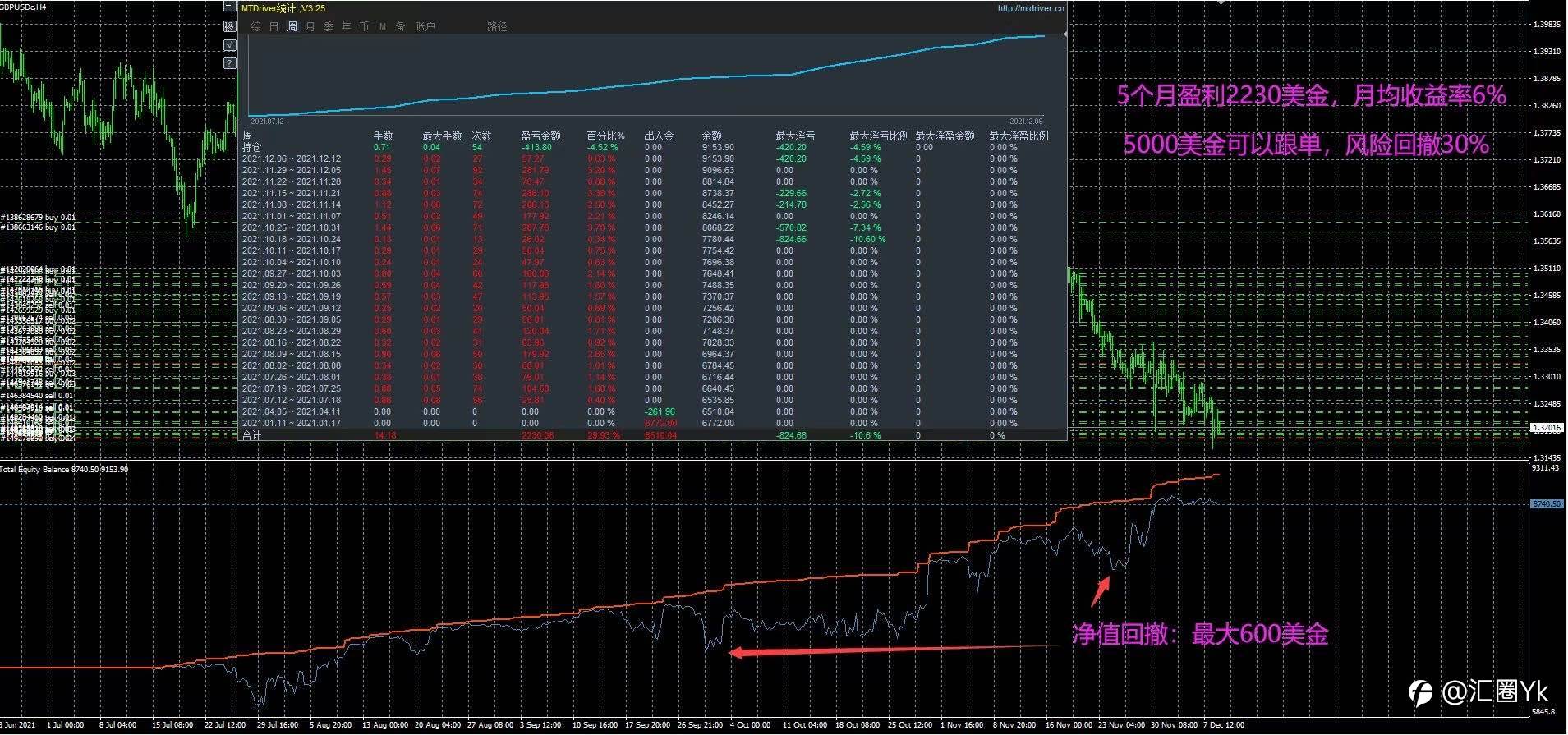Image resolution: width=1568 pixels, height=735 pixels.
Task: Toggle the checkmark icon beside the panel
Action: [229, 44]
